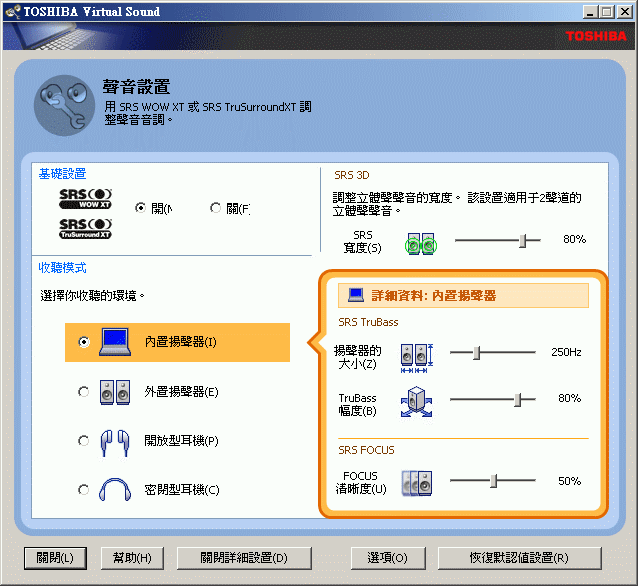The height and width of the screenshot is (586, 638).
Task: Click the 80% SRS width value
Action: [x=575, y=239]
